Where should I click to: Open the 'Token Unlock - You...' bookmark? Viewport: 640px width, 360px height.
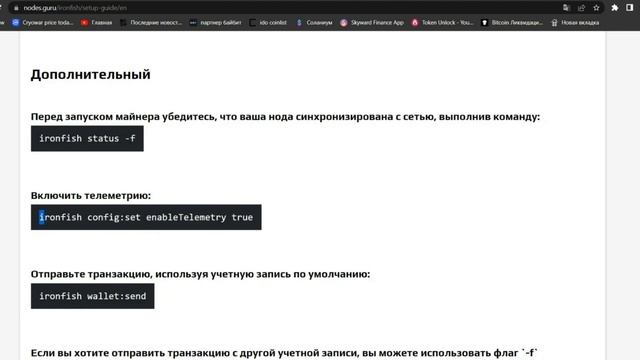(x=442, y=22)
